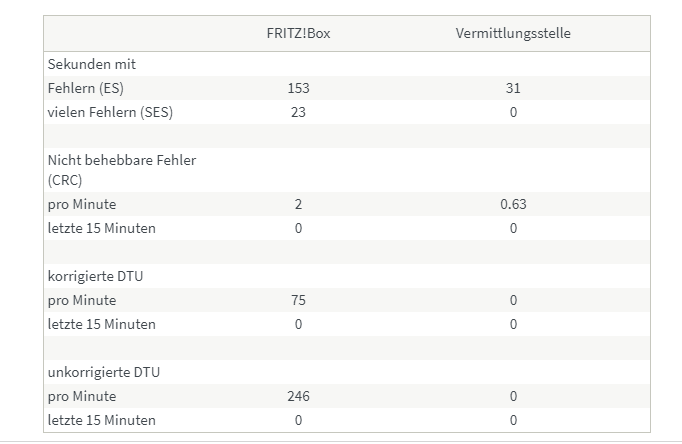Select the value 153 for FRITZ!Box
The width and height of the screenshot is (682, 444).
(298, 88)
